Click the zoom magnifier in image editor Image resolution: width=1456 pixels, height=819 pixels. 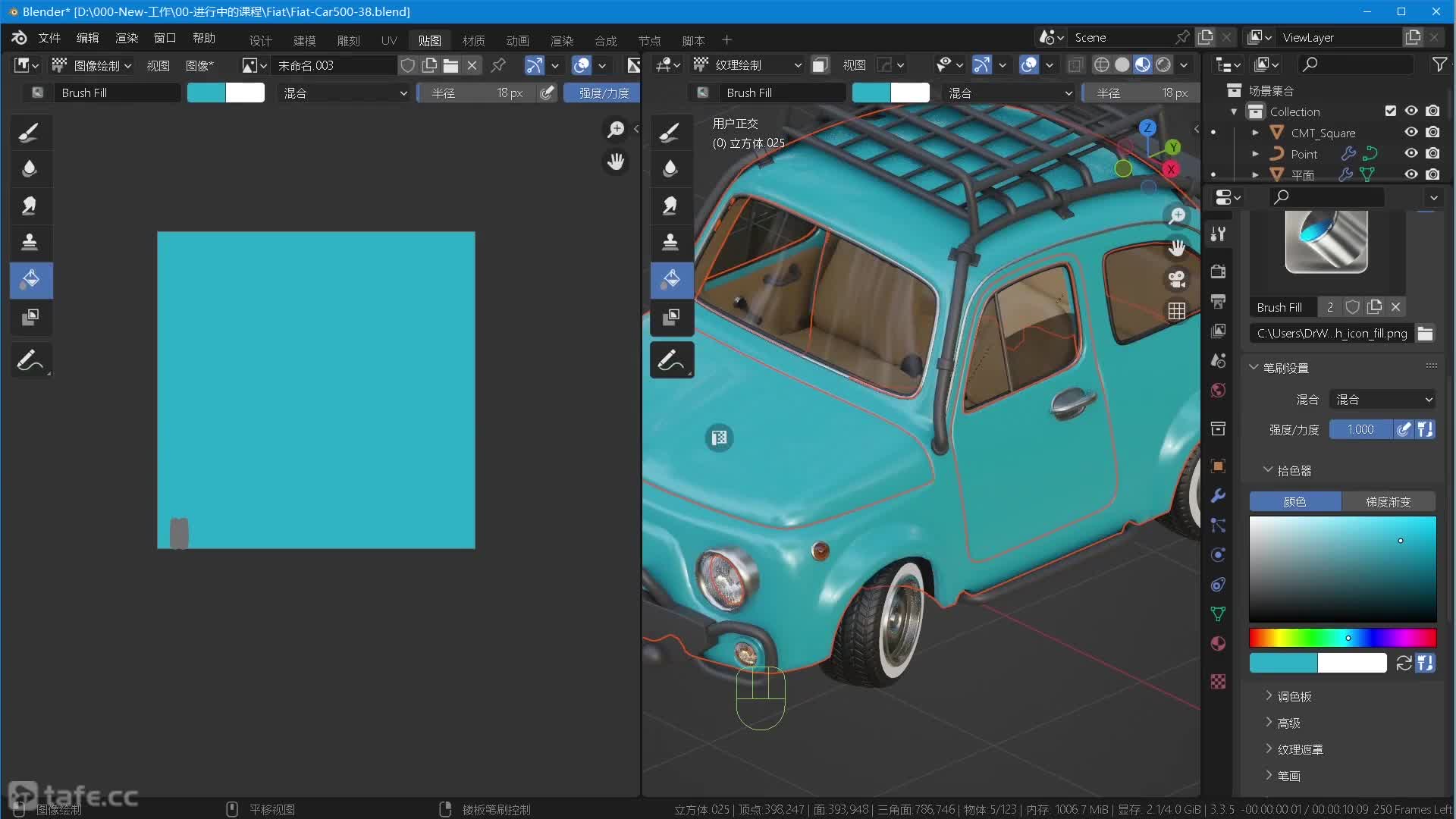[x=616, y=130]
